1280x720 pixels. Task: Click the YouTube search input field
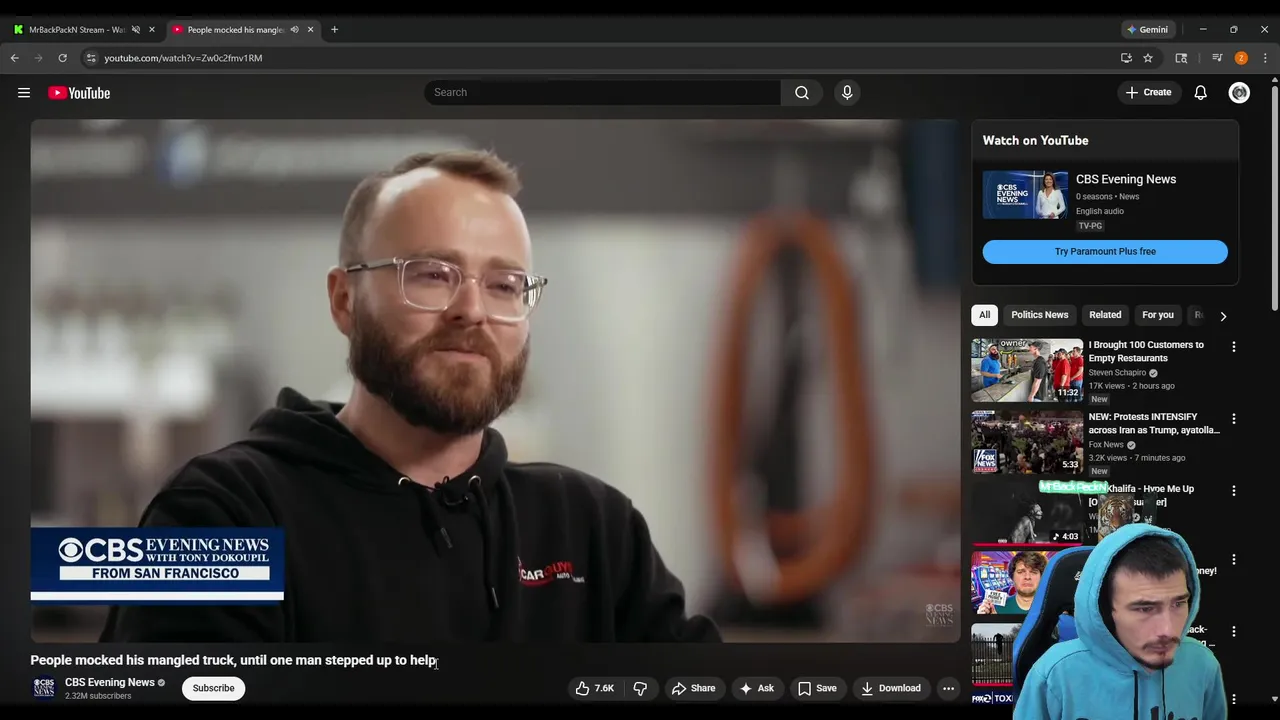tap(602, 92)
